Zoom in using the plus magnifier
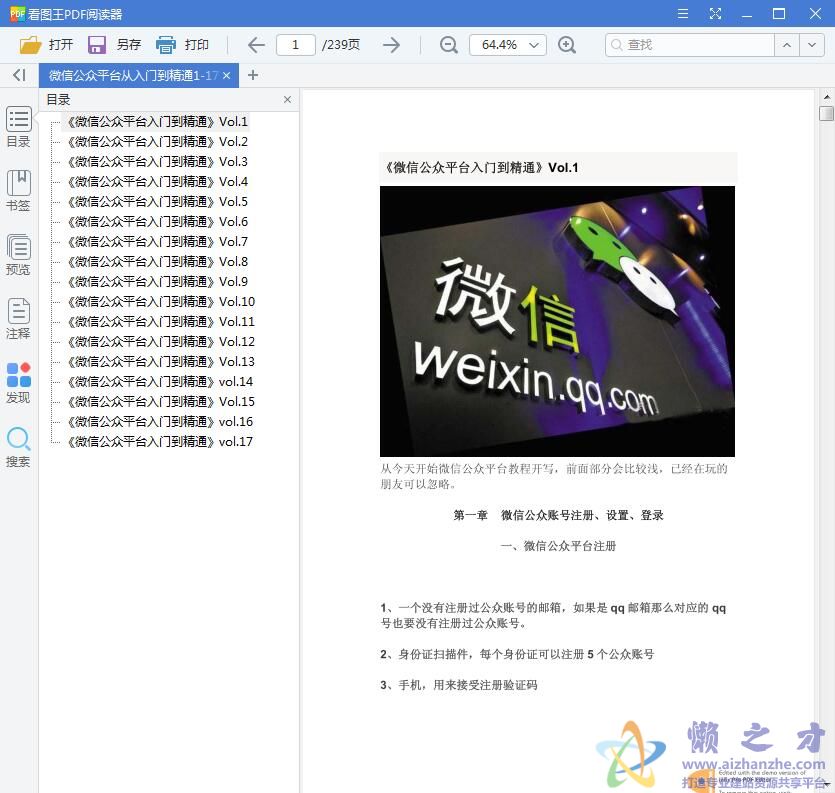The width and height of the screenshot is (835, 793). click(567, 45)
